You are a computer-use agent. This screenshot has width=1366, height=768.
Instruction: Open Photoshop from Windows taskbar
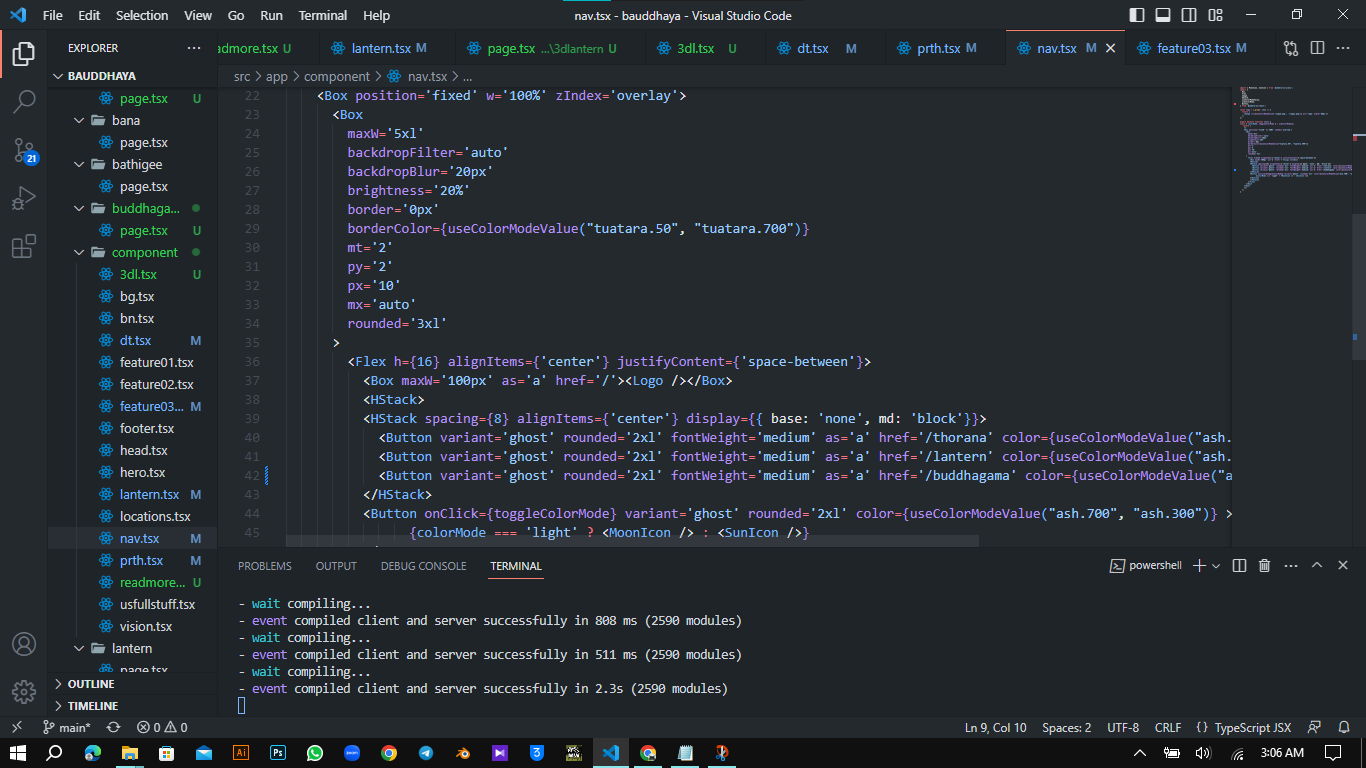pyautogui.click(x=278, y=753)
